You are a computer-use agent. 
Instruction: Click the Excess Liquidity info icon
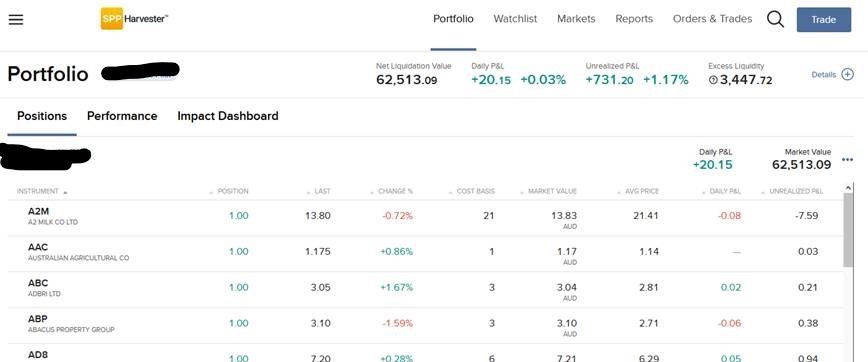pos(713,80)
